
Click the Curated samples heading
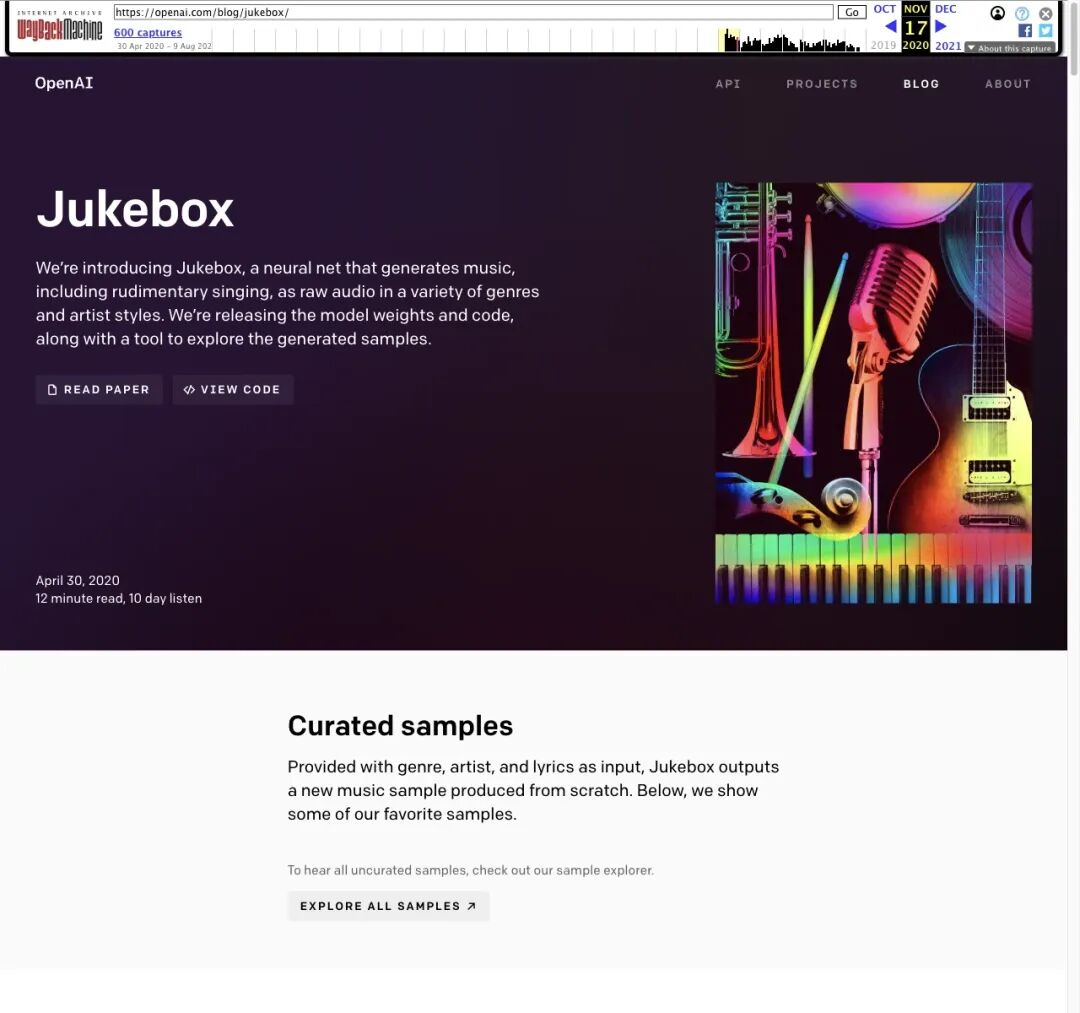pos(400,726)
